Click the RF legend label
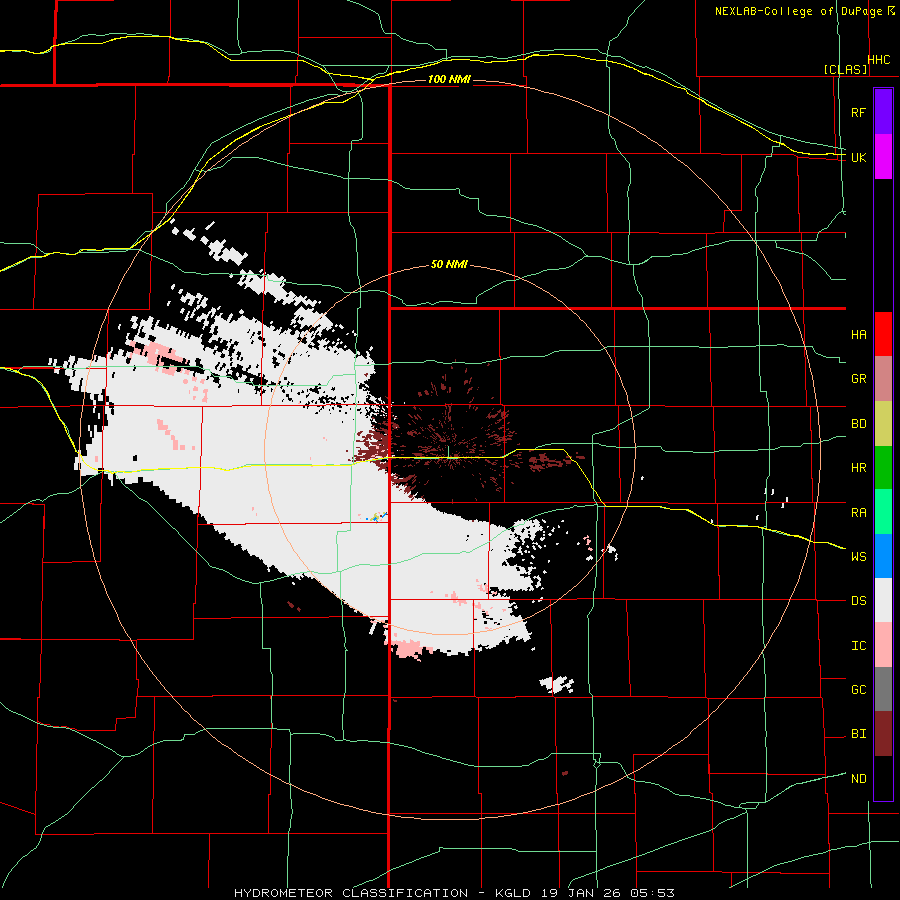The image size is (900, 900). (x=858, y=112)
